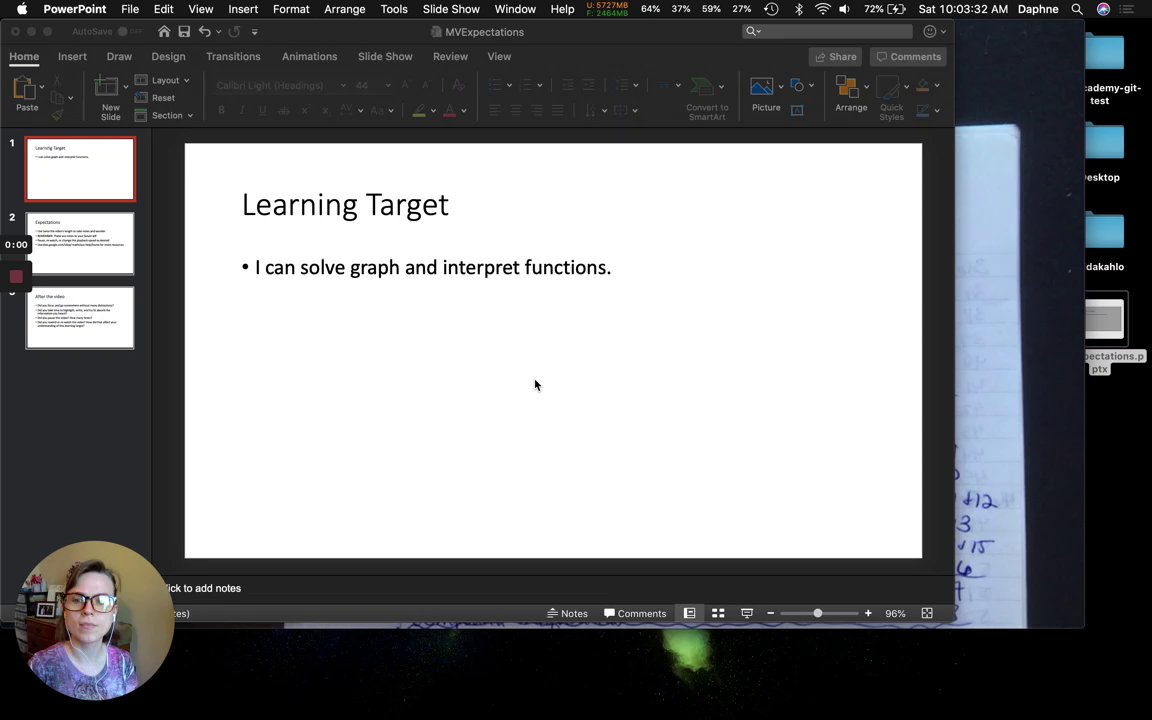
Task: Click the zoom slider handle
Action: pyautogui.click(x=817, y=613)
